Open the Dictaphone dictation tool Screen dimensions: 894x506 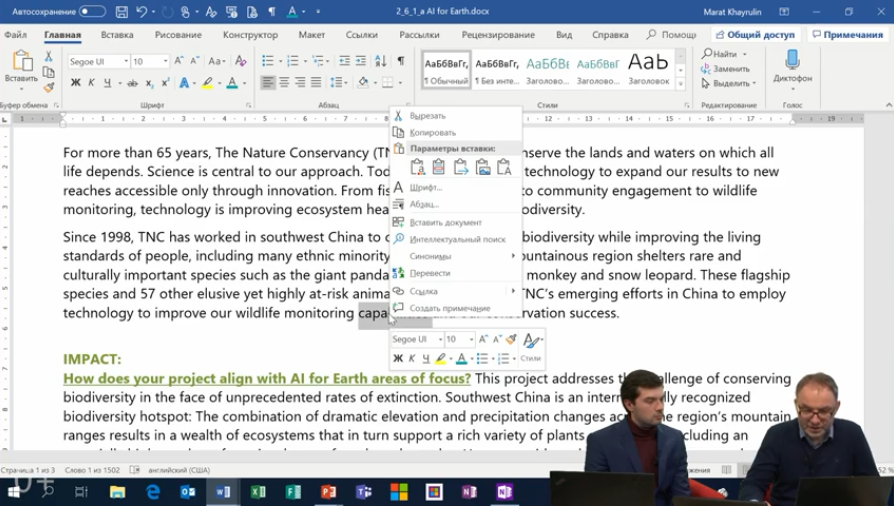[793, 70]
